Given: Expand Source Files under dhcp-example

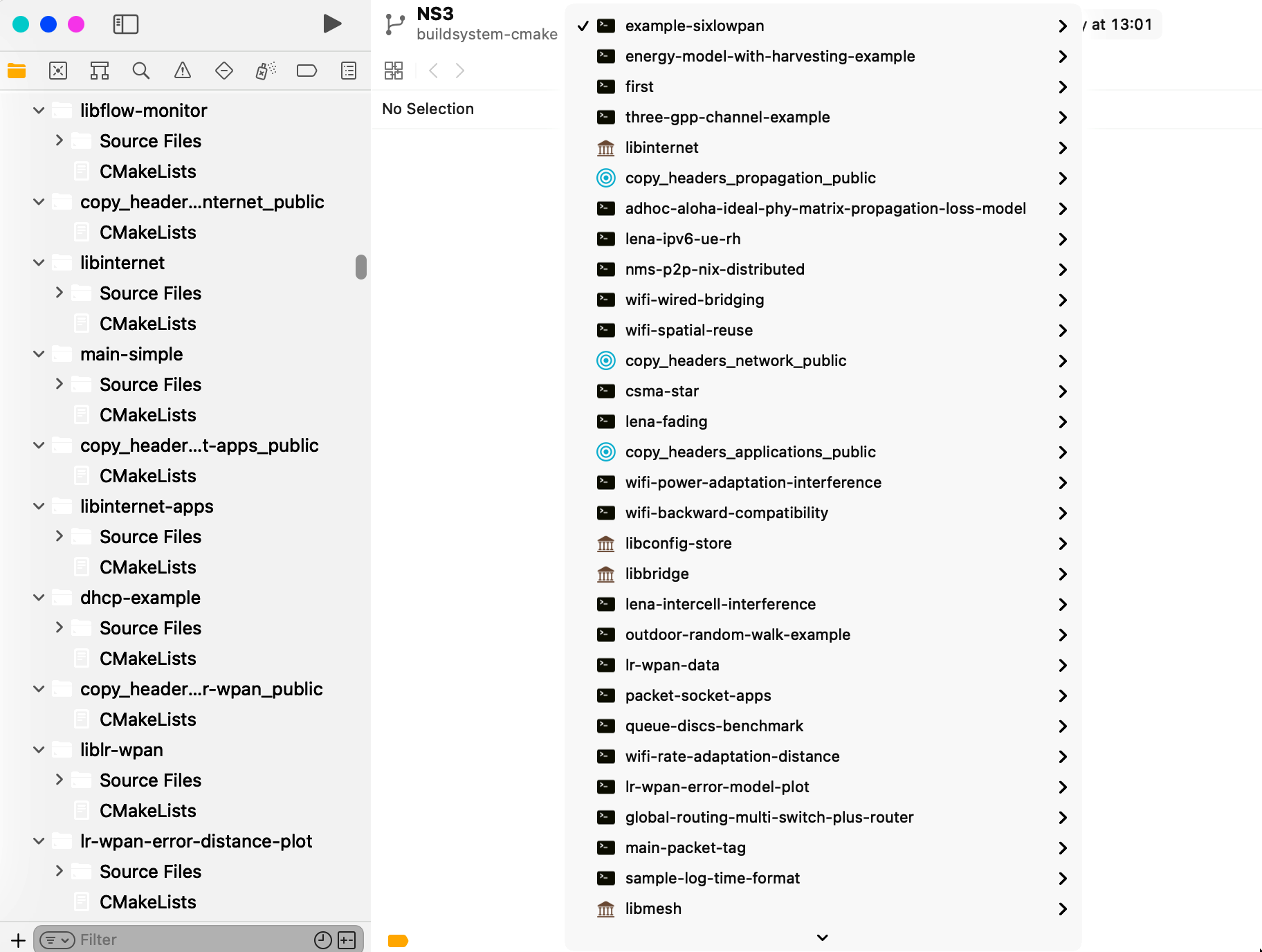Looking at the screenshot, I should coord(60,628).
